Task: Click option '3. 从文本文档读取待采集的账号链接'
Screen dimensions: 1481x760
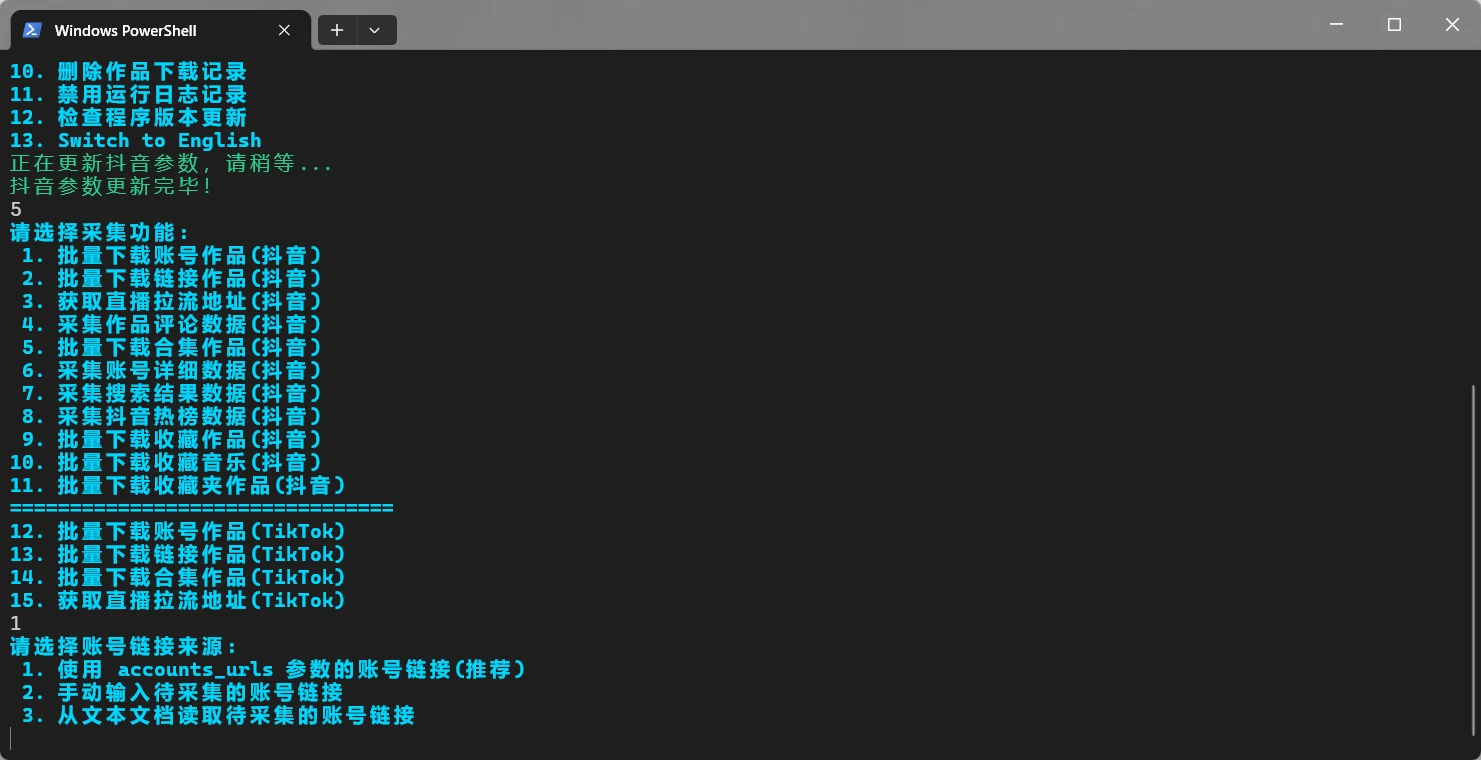Action: [218, 716]
